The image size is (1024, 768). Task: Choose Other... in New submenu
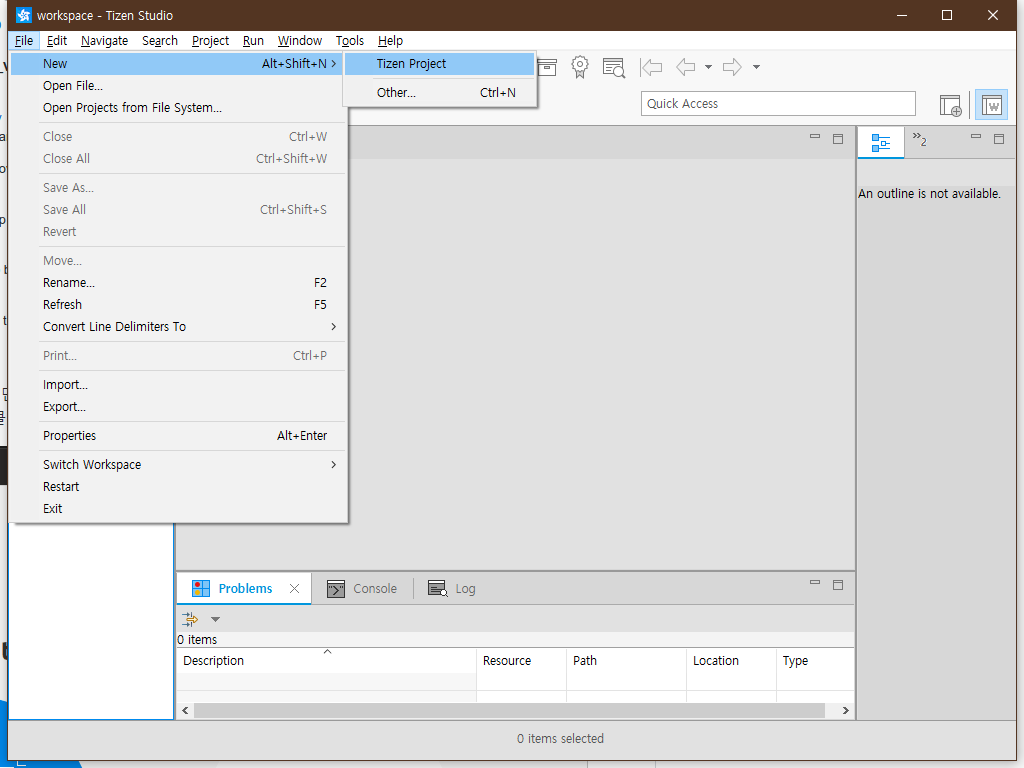440,93
